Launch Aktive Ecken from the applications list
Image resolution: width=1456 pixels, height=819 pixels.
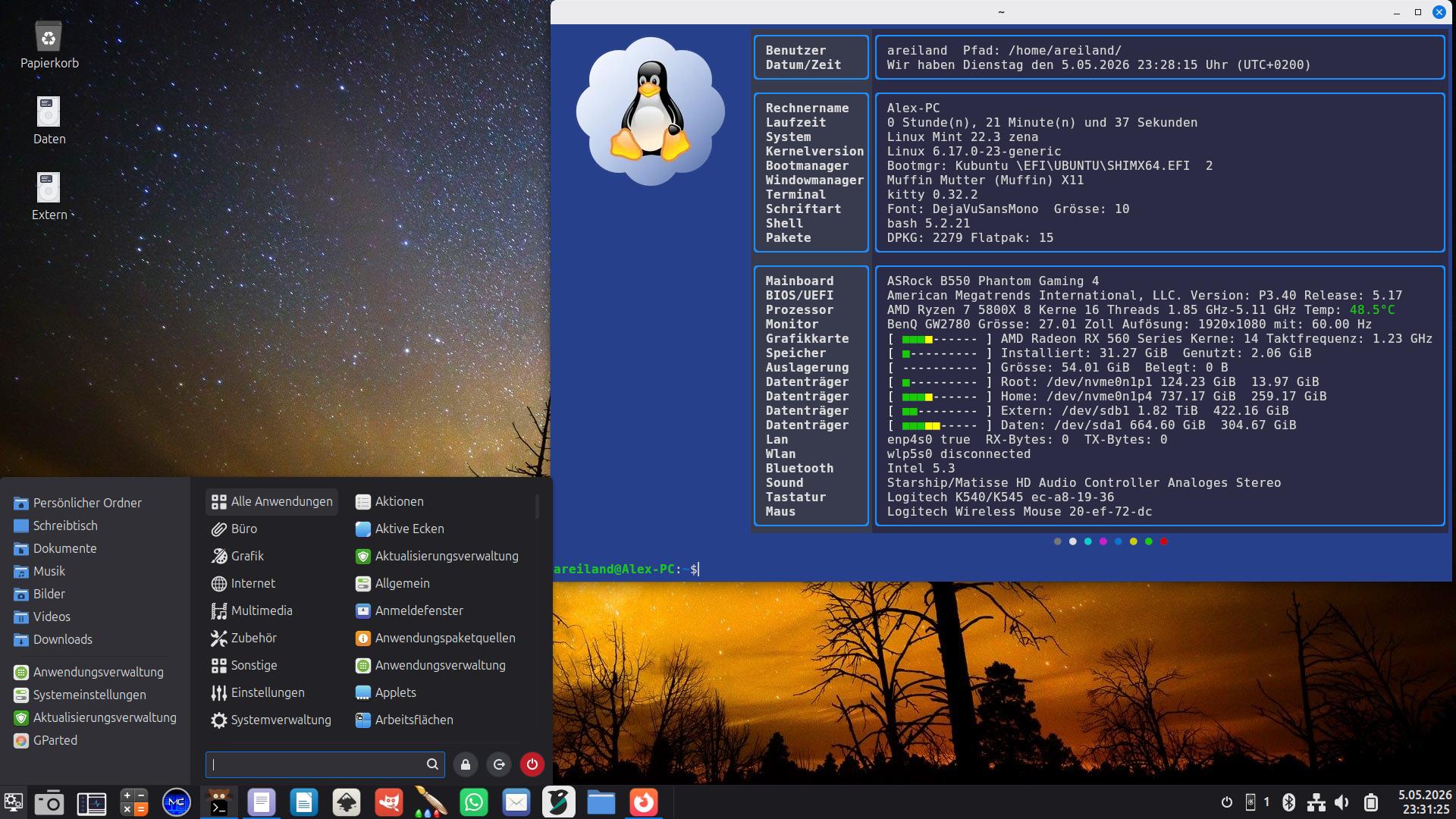tap(440, 529)
